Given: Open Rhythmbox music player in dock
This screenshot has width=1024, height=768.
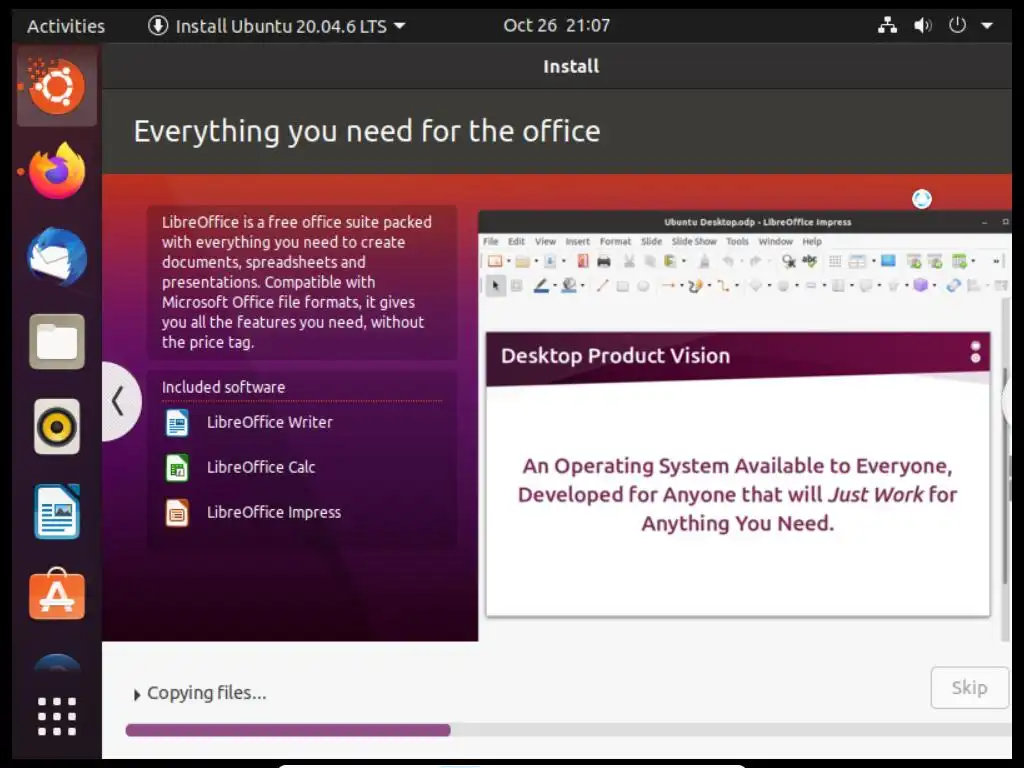Looking at the screenshot, I should point(57,426).
